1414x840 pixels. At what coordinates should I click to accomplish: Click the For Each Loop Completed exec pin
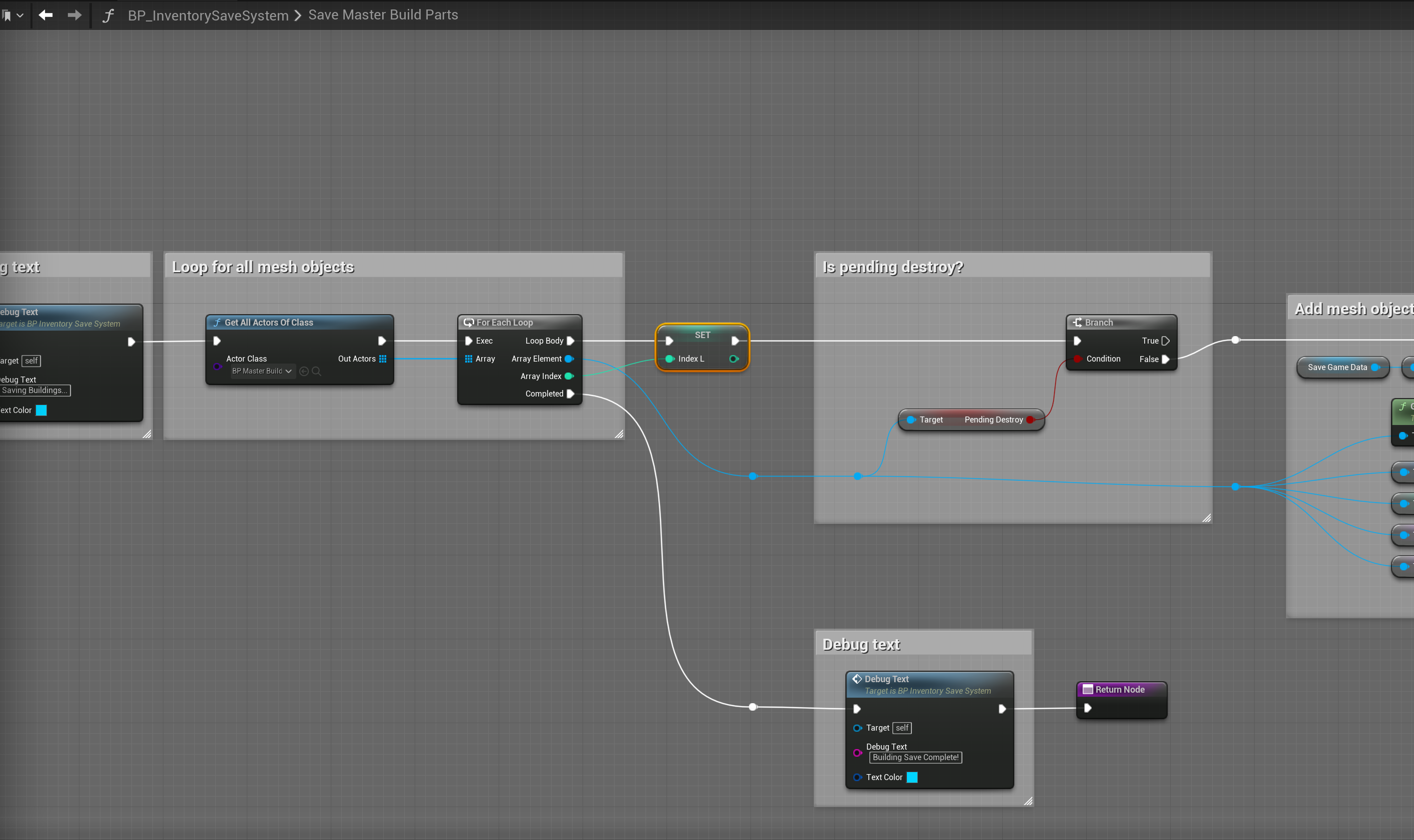click(x=570, y=394)
